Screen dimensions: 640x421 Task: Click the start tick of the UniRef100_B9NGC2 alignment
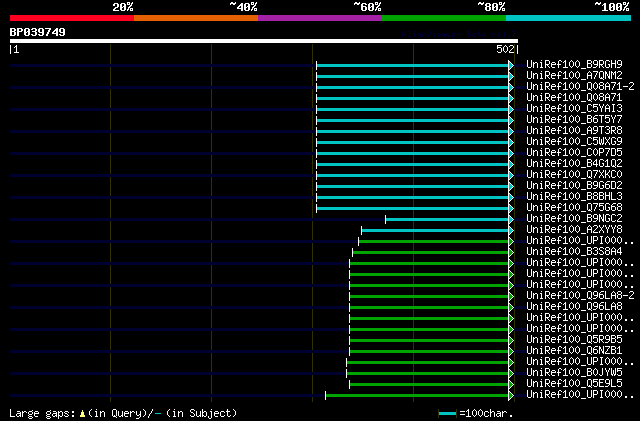coord(385,220)
